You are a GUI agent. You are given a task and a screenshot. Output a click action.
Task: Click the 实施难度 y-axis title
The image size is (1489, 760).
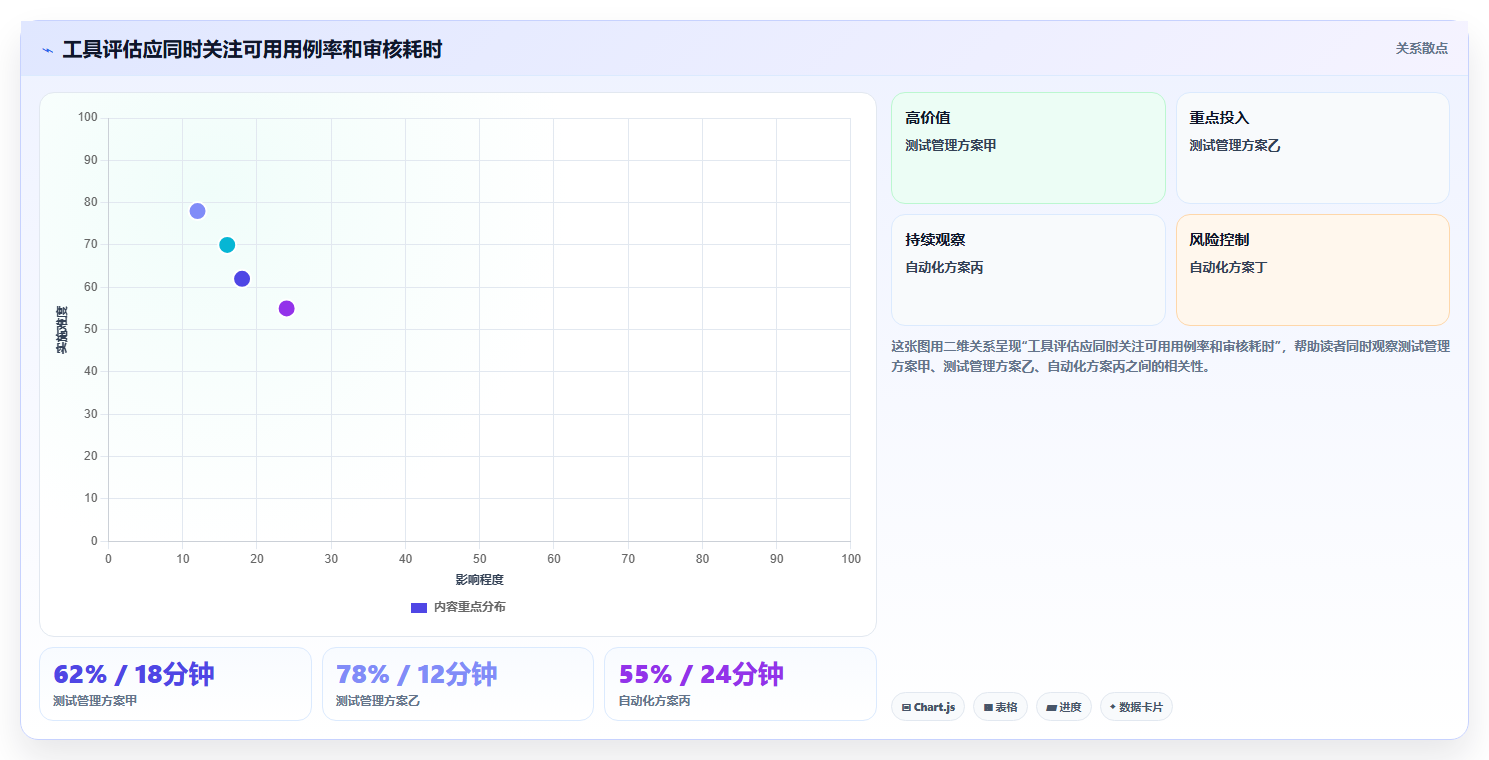[62, 330]
